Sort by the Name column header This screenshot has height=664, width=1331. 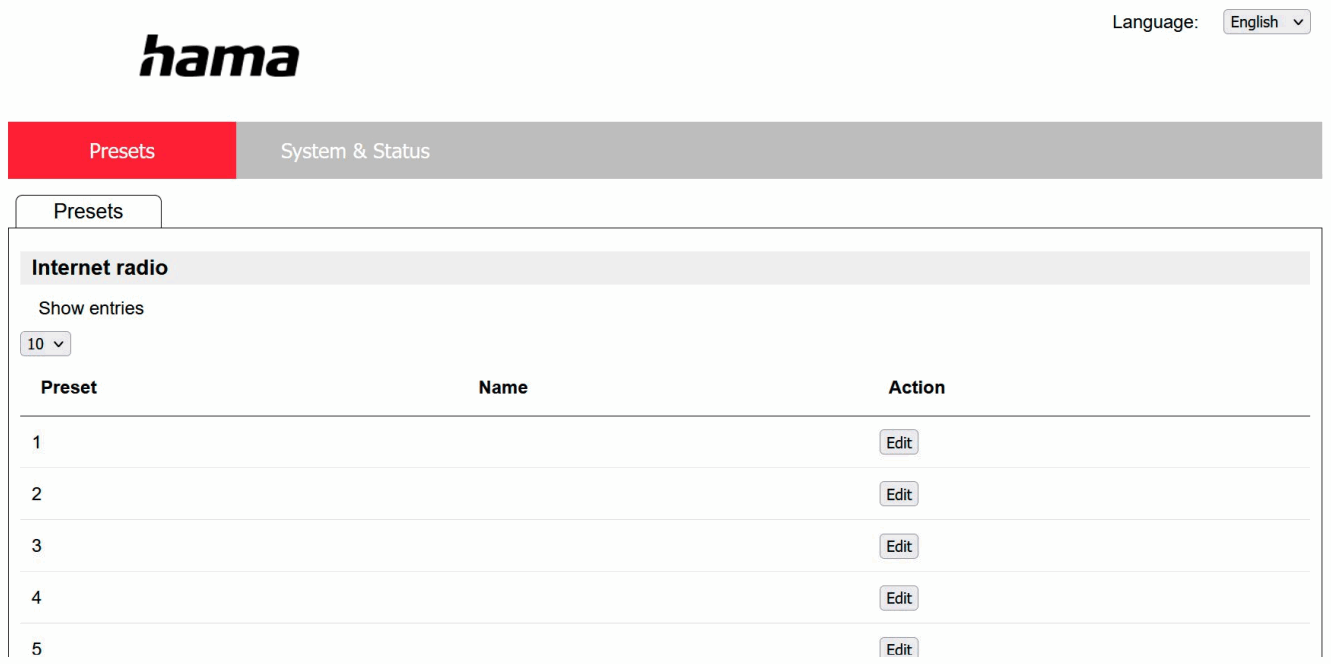[x=503, y=387]
